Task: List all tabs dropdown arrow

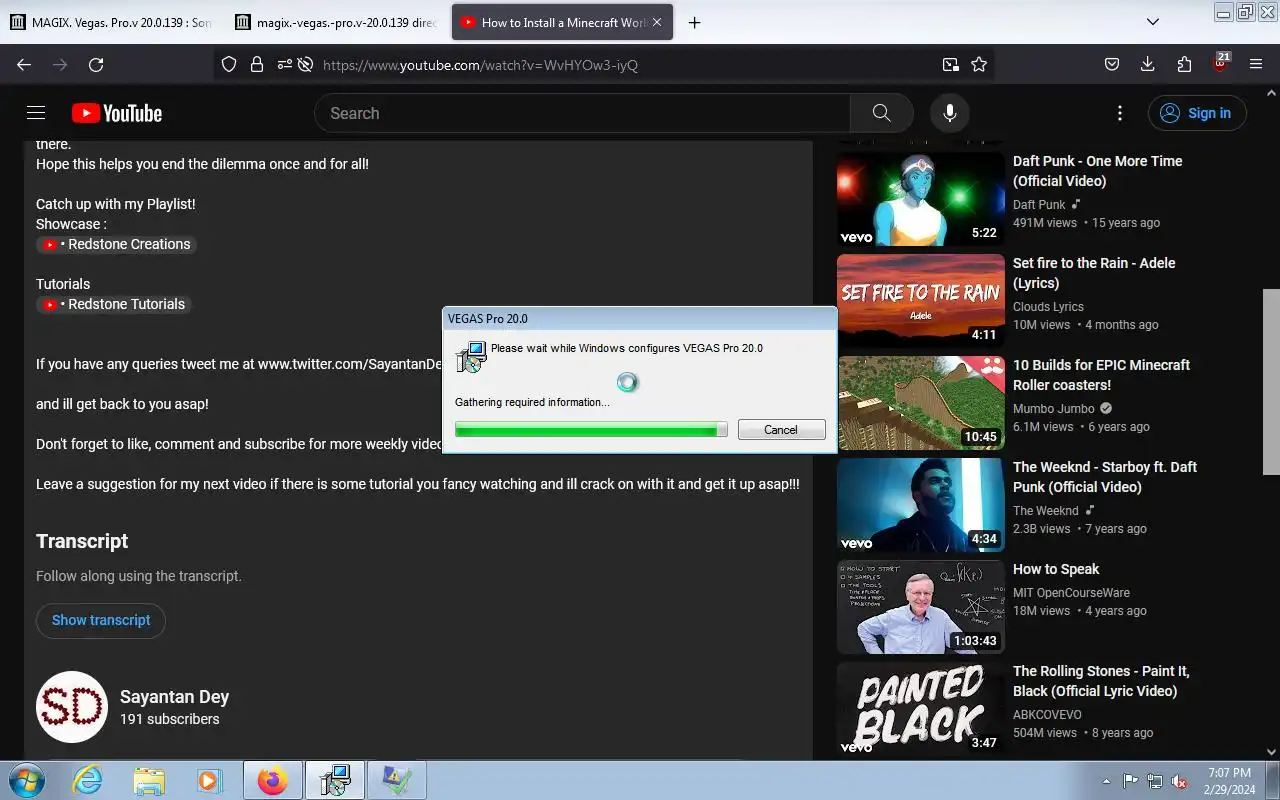Action: [x=1152, y=22]
